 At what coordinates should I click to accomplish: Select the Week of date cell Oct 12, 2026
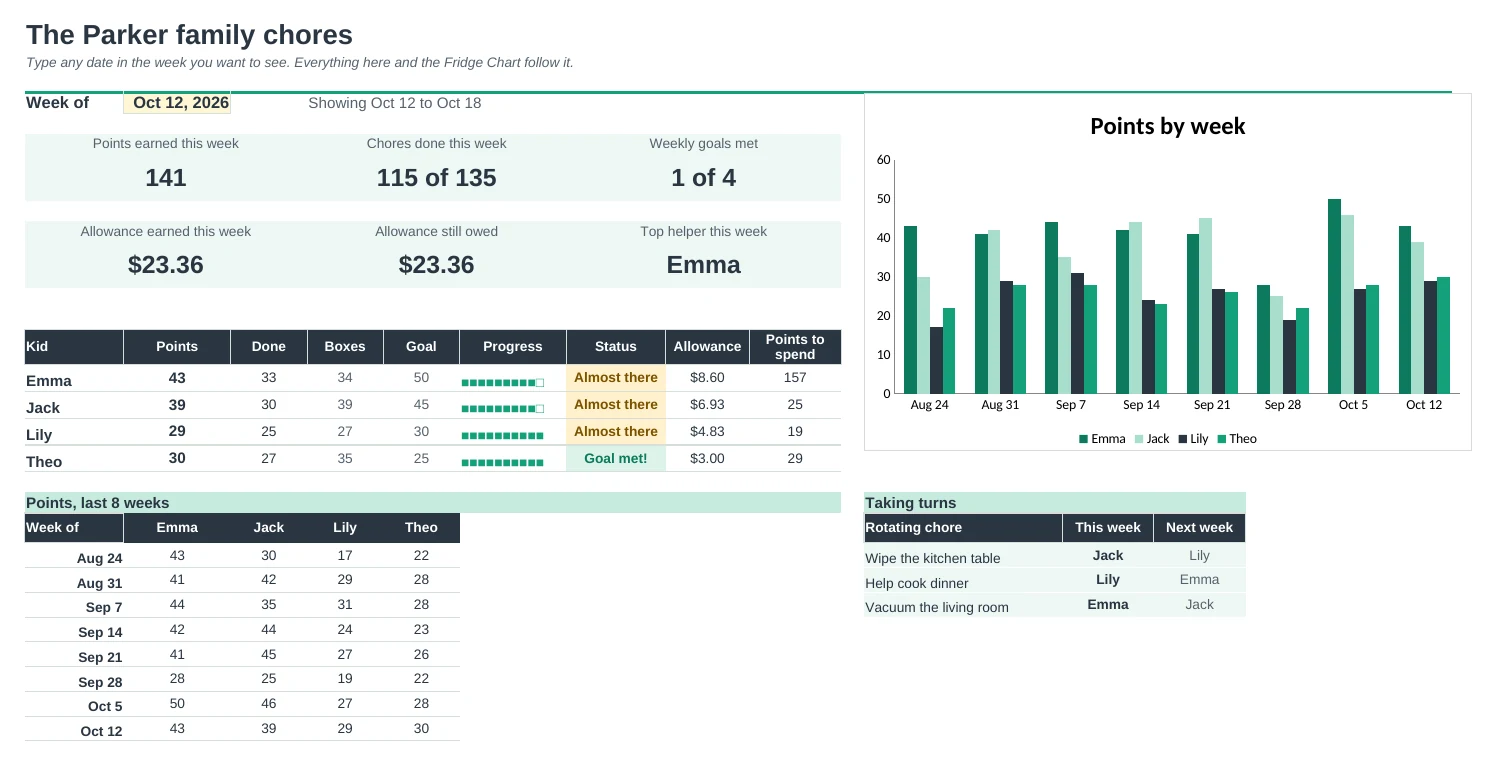pyautogui.click(x=177, y=103)
